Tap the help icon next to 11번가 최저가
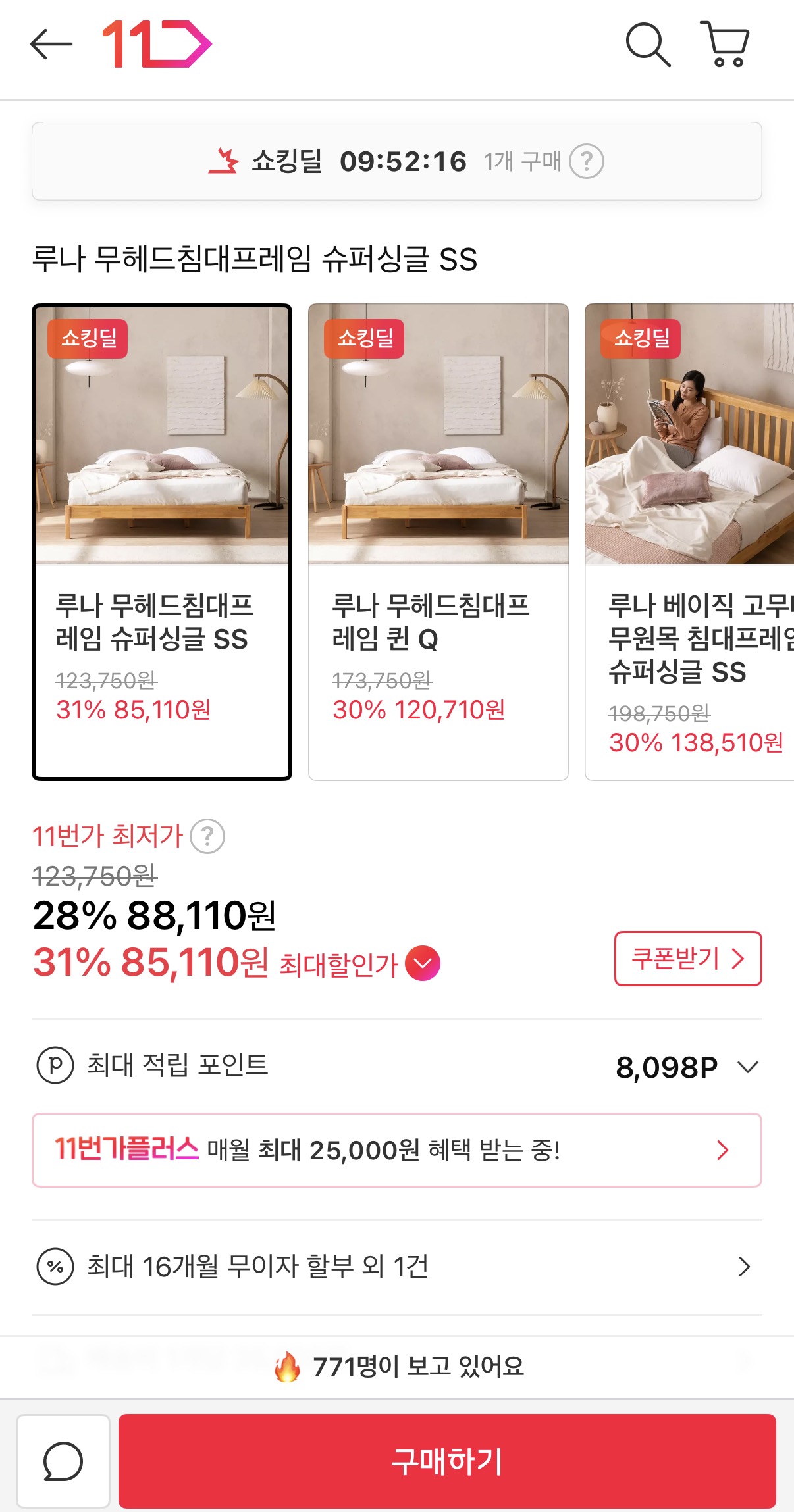 (207, 837)
